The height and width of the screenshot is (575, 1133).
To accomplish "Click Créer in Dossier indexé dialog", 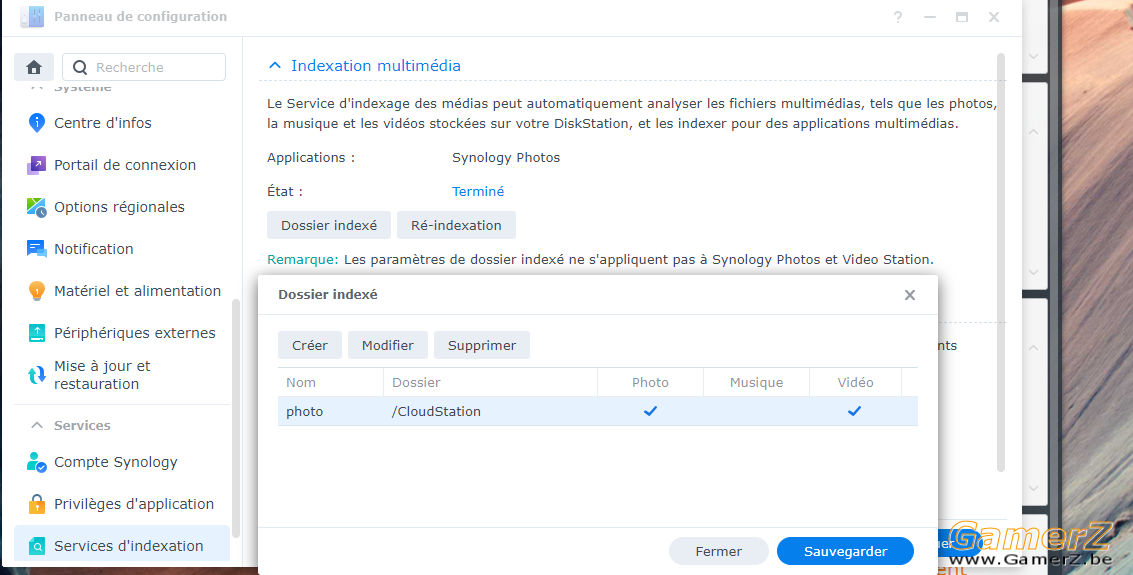I will [x=310, y=345].
